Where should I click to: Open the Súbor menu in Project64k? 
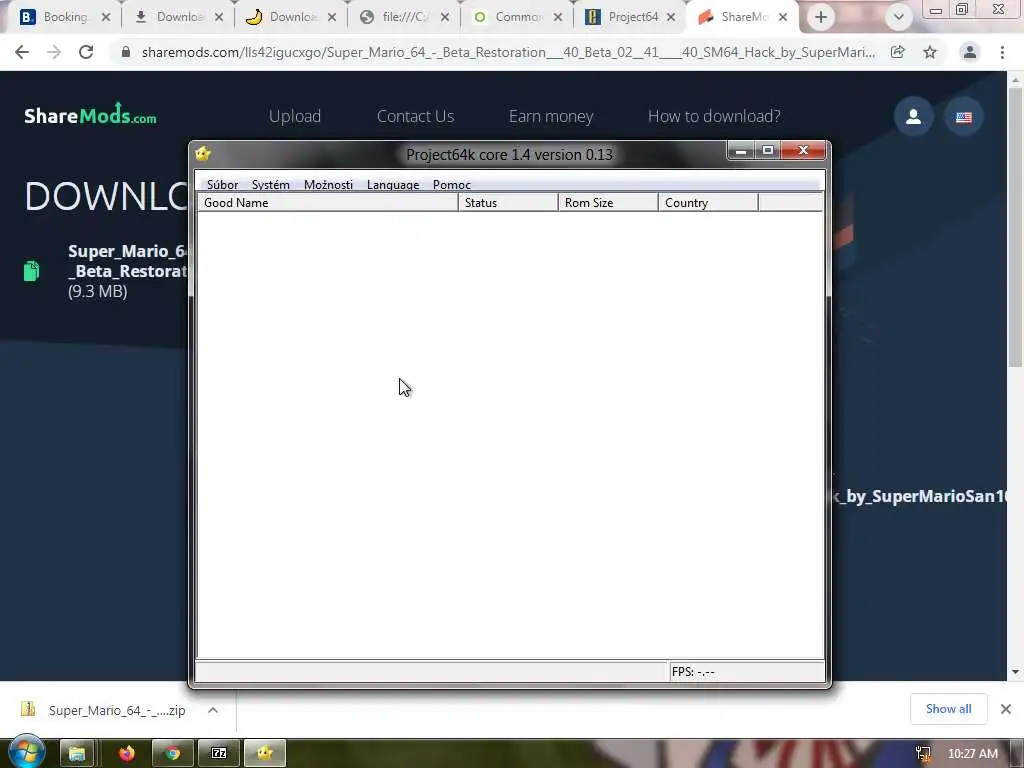click(x=222, y=185)
